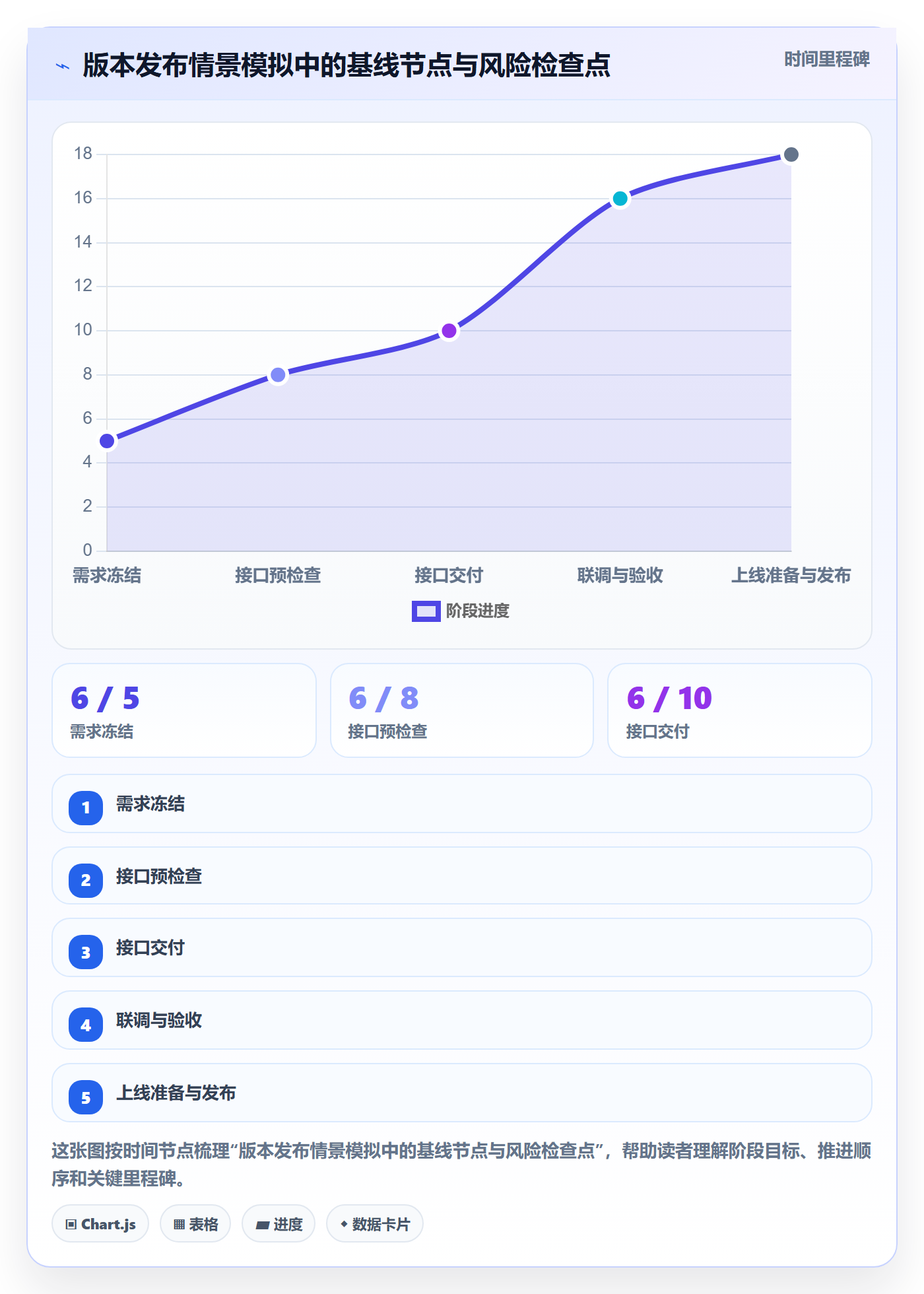The height and width of the screenshot is (1294, 924).
Task: Select the 6 / 10 接口交付 card
Action: click(x=740, y=710)
